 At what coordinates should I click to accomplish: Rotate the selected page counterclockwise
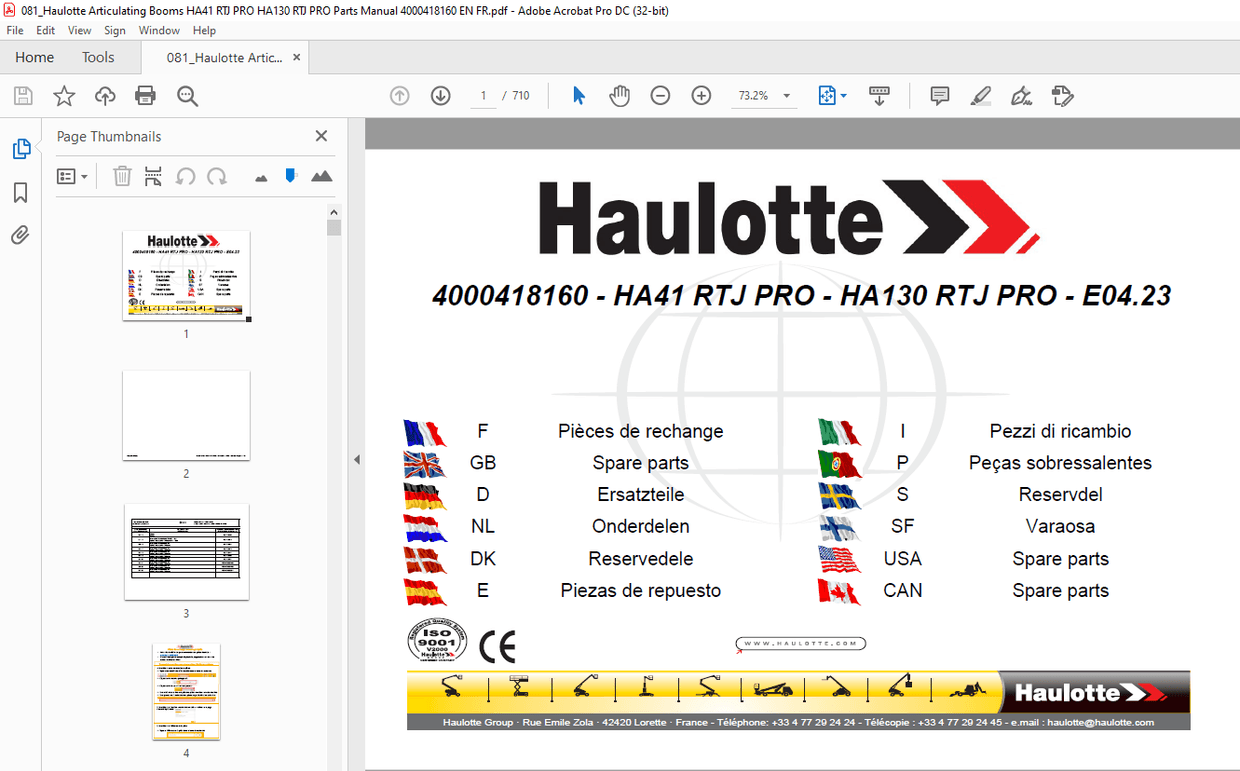tap(187, 176)
